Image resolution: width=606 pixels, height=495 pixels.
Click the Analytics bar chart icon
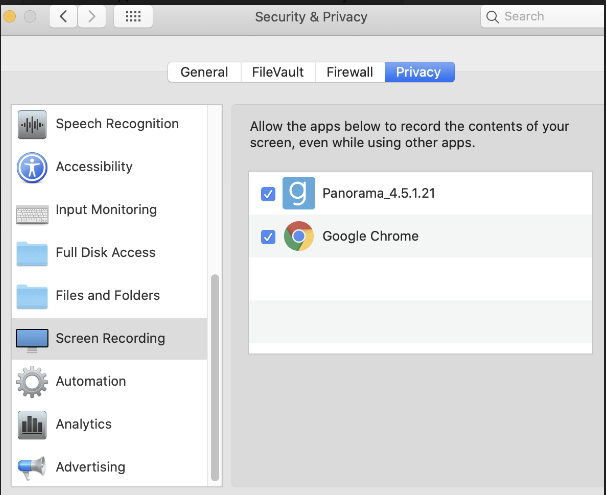pyautogui.click(x=32, y=425)
